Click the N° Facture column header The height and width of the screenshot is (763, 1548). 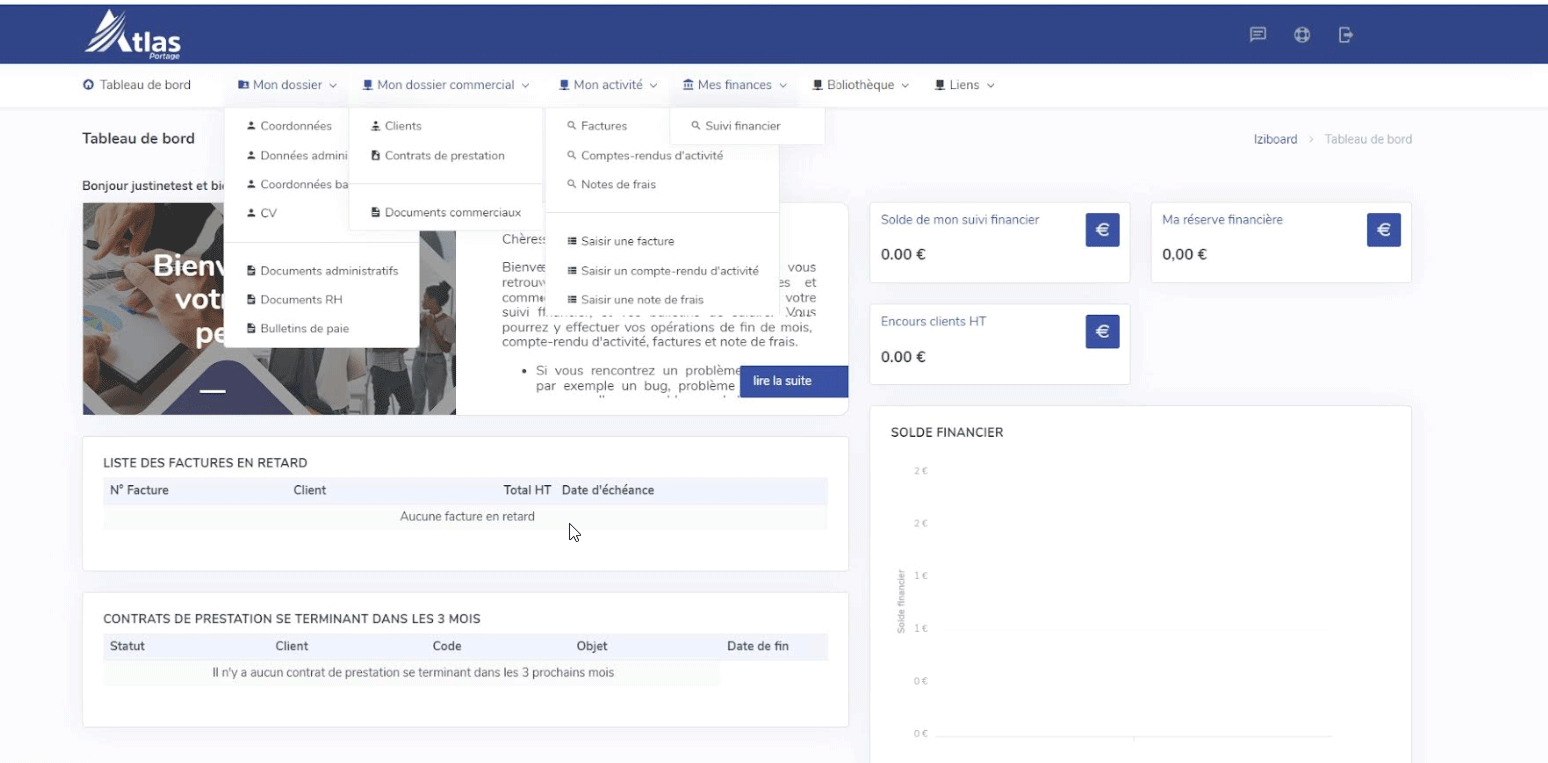139,490
